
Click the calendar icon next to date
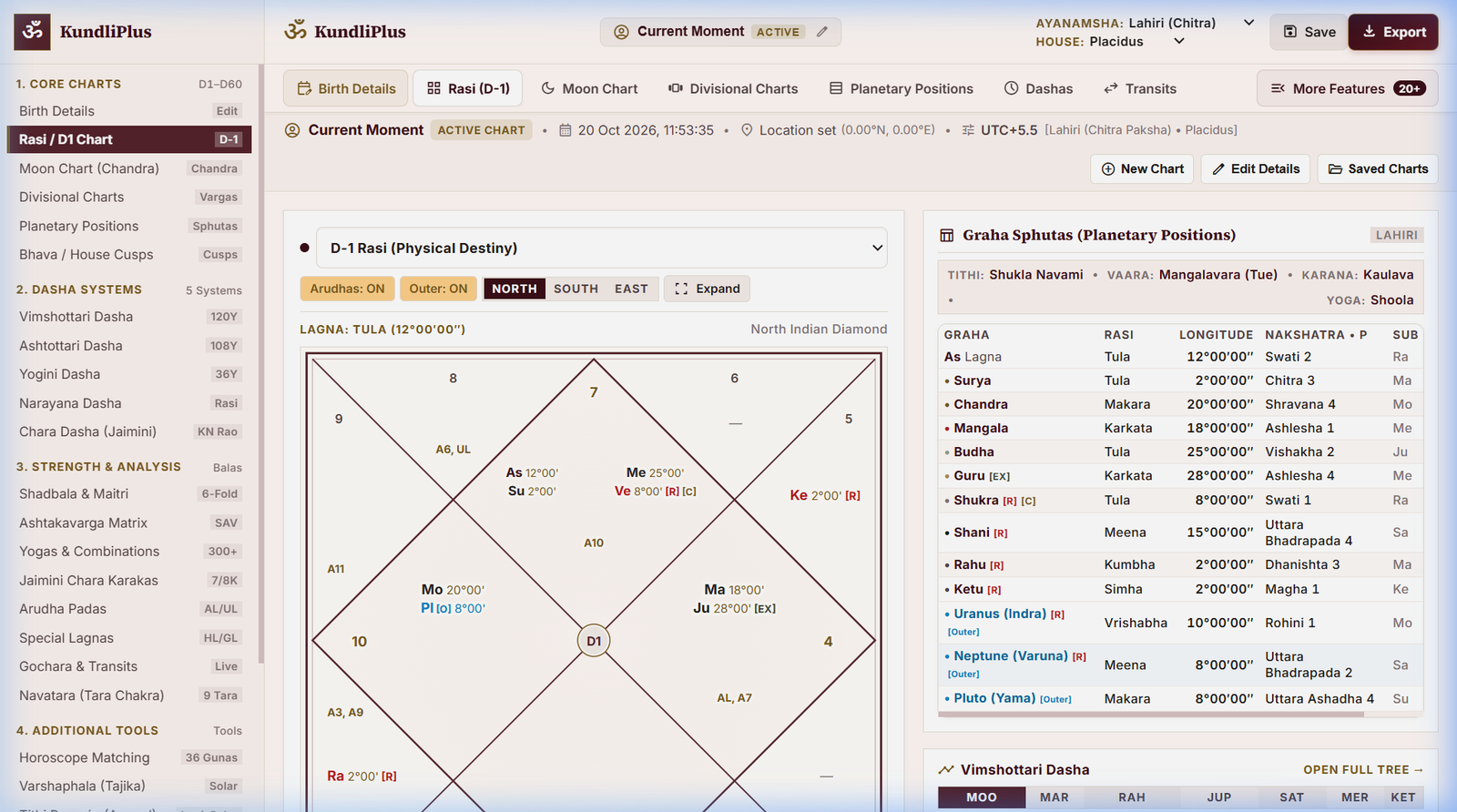coord(565,130)
